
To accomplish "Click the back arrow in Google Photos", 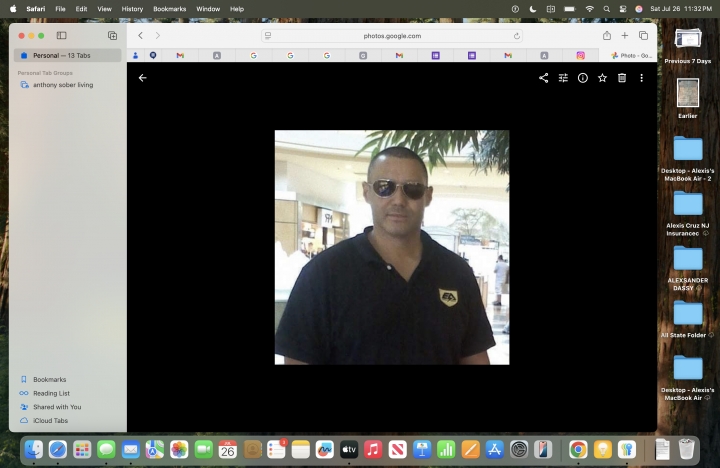I will coord(142,77).
